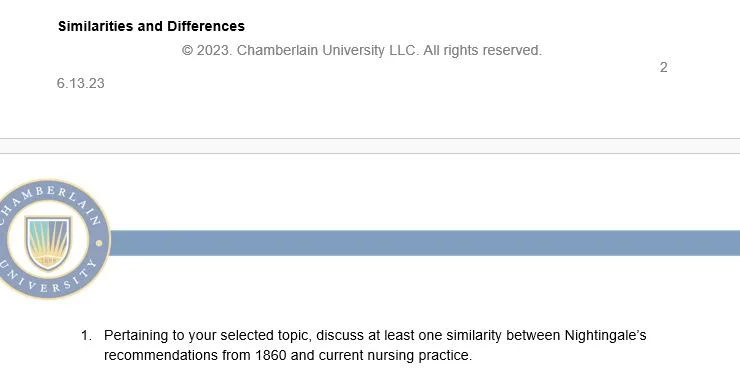Select the "Similarities and Differences" heading

(151, 26)
